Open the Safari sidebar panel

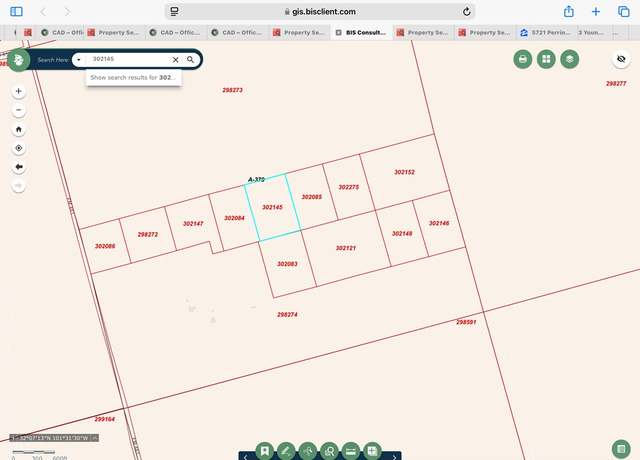[16, 11]
